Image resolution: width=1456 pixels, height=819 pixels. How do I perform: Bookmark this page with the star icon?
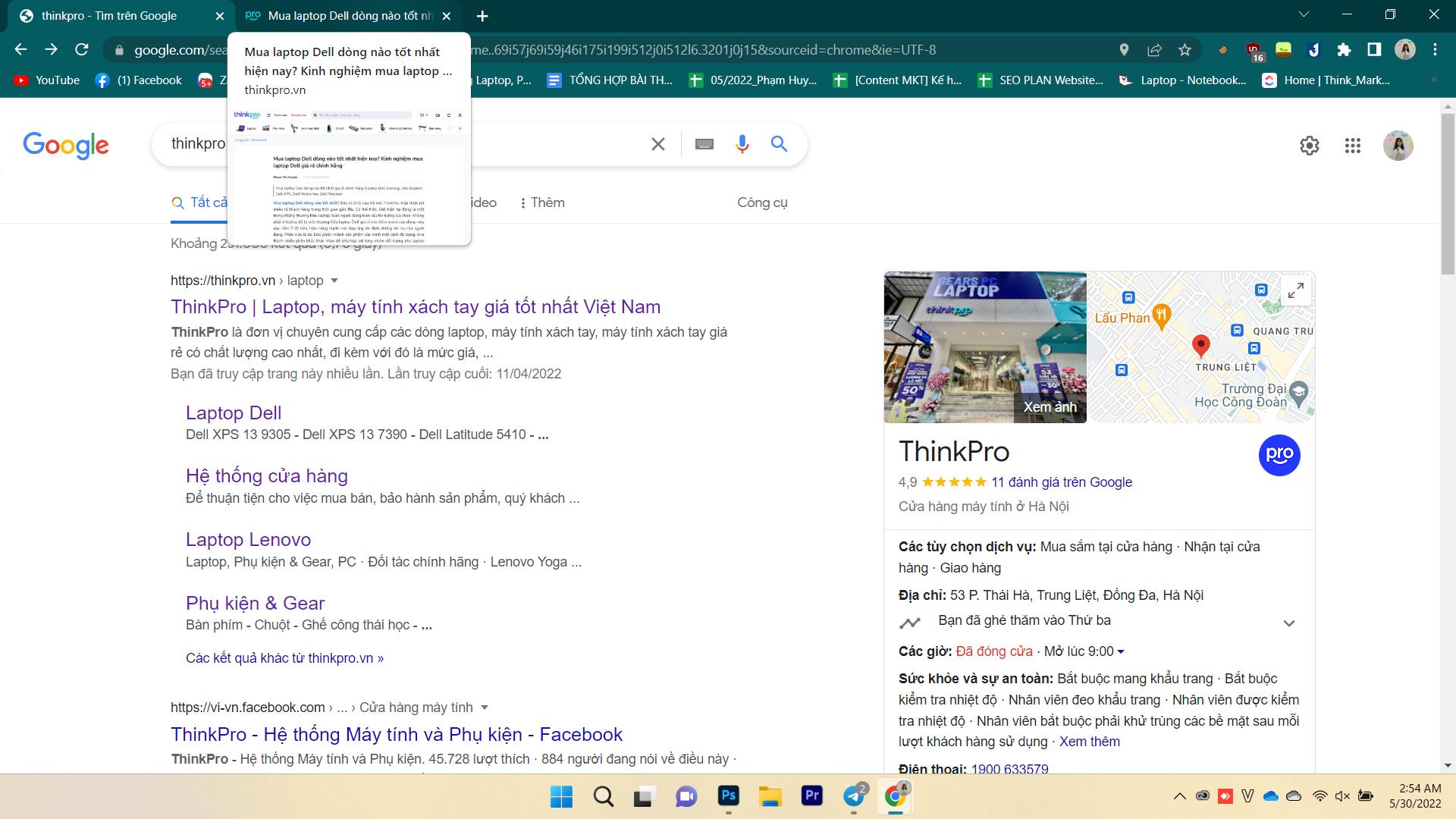click(x=1185, y=50)
